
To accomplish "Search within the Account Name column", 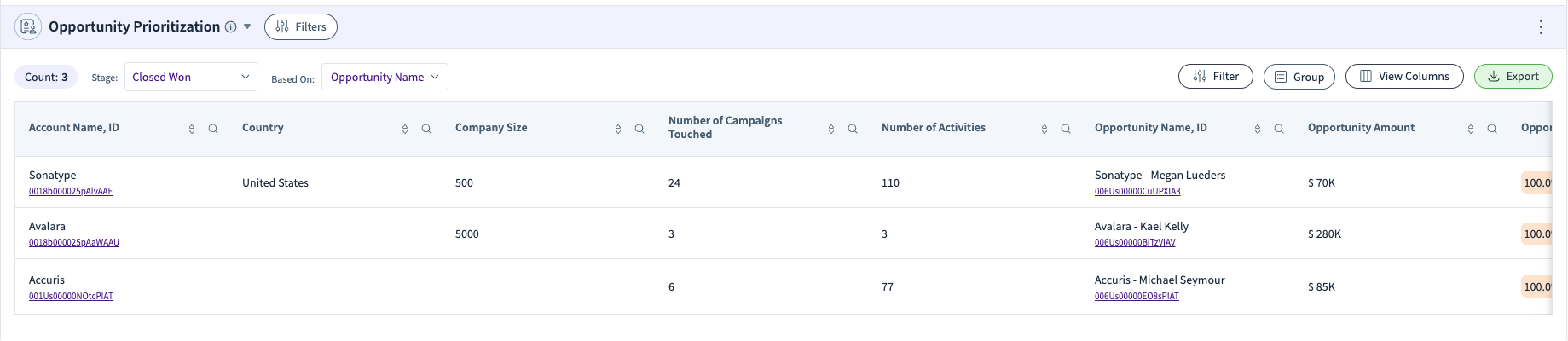I will (213, 129).
